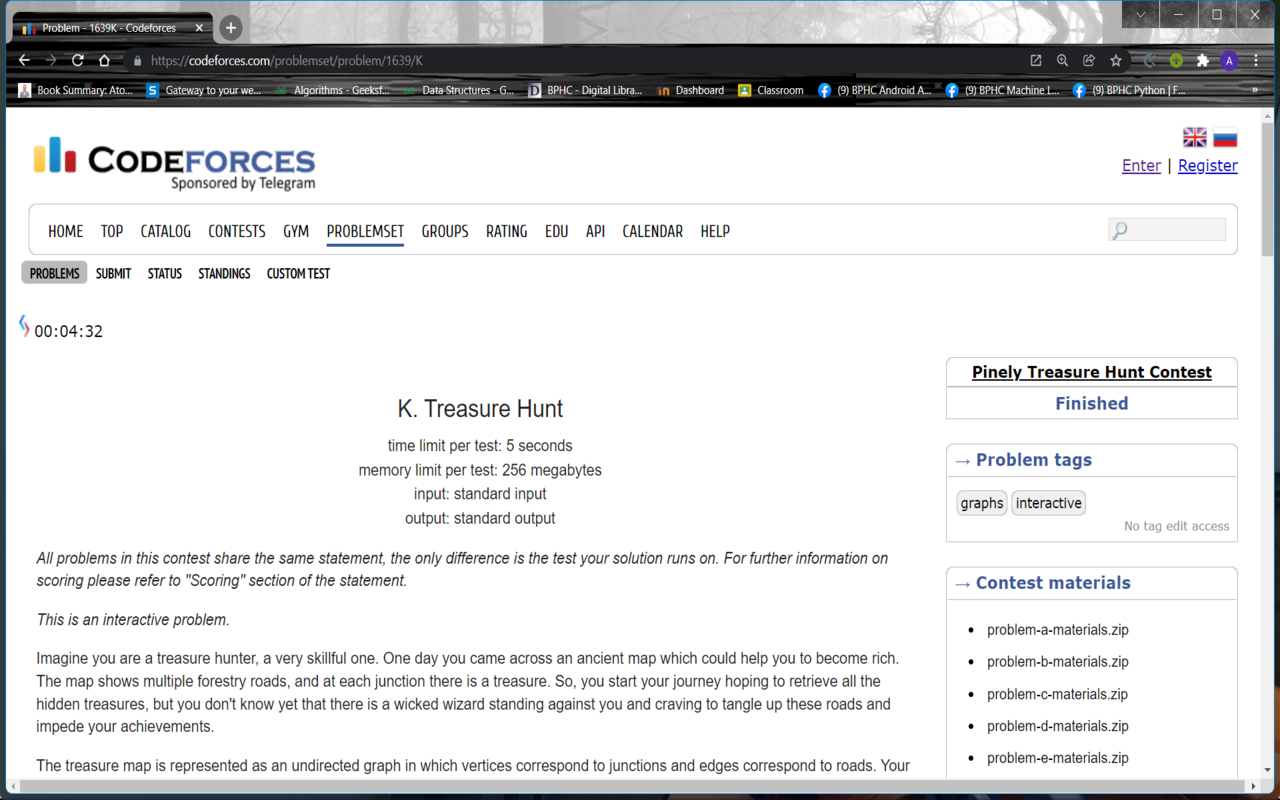Open the GROUPS menu item

click(445, 231)
